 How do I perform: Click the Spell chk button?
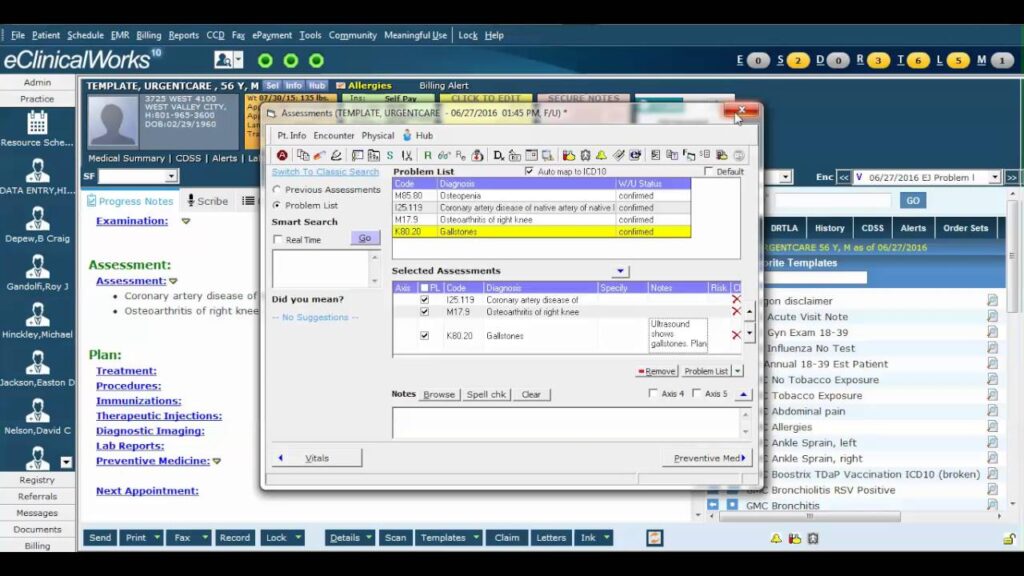(x=486, y=394)
